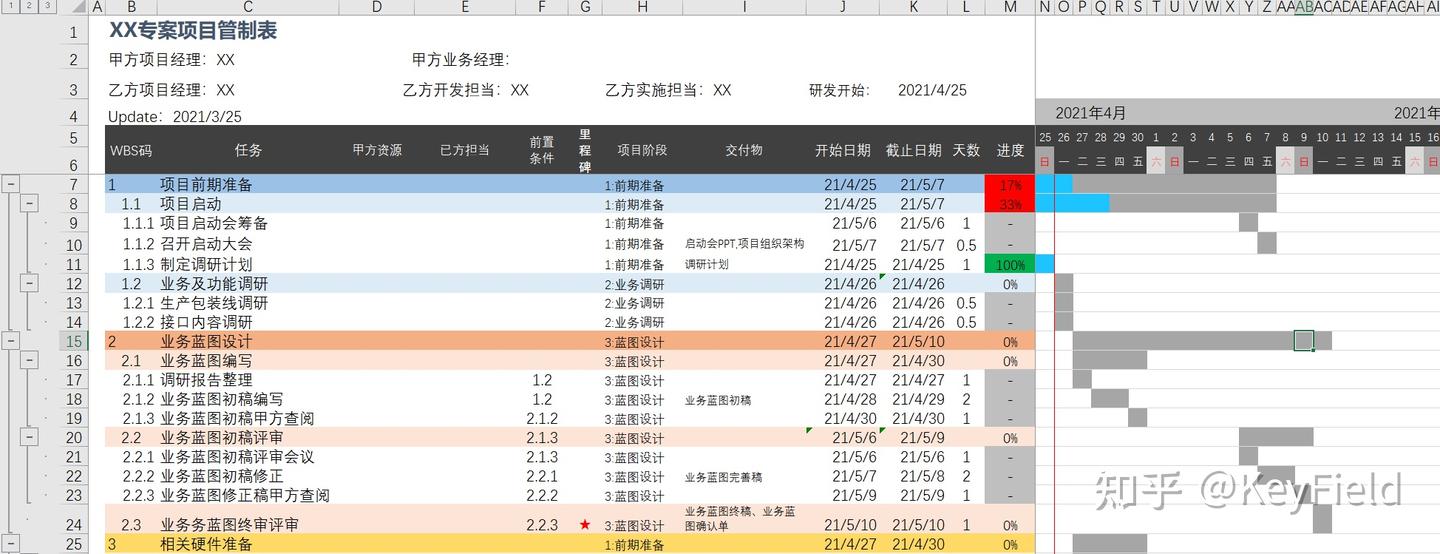Show outline level 3 rows
This screenshot has height=554, width=1440.
click(48, 6)
